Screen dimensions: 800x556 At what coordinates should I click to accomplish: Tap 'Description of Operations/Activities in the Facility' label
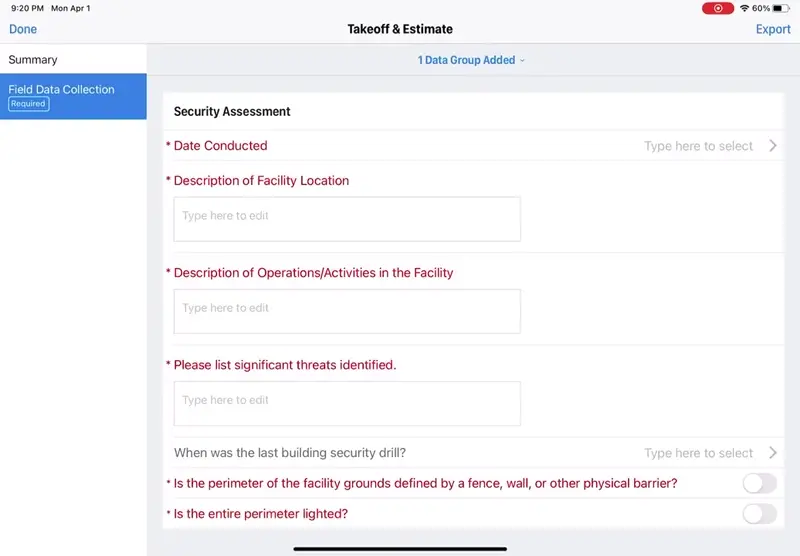(313, 273)
